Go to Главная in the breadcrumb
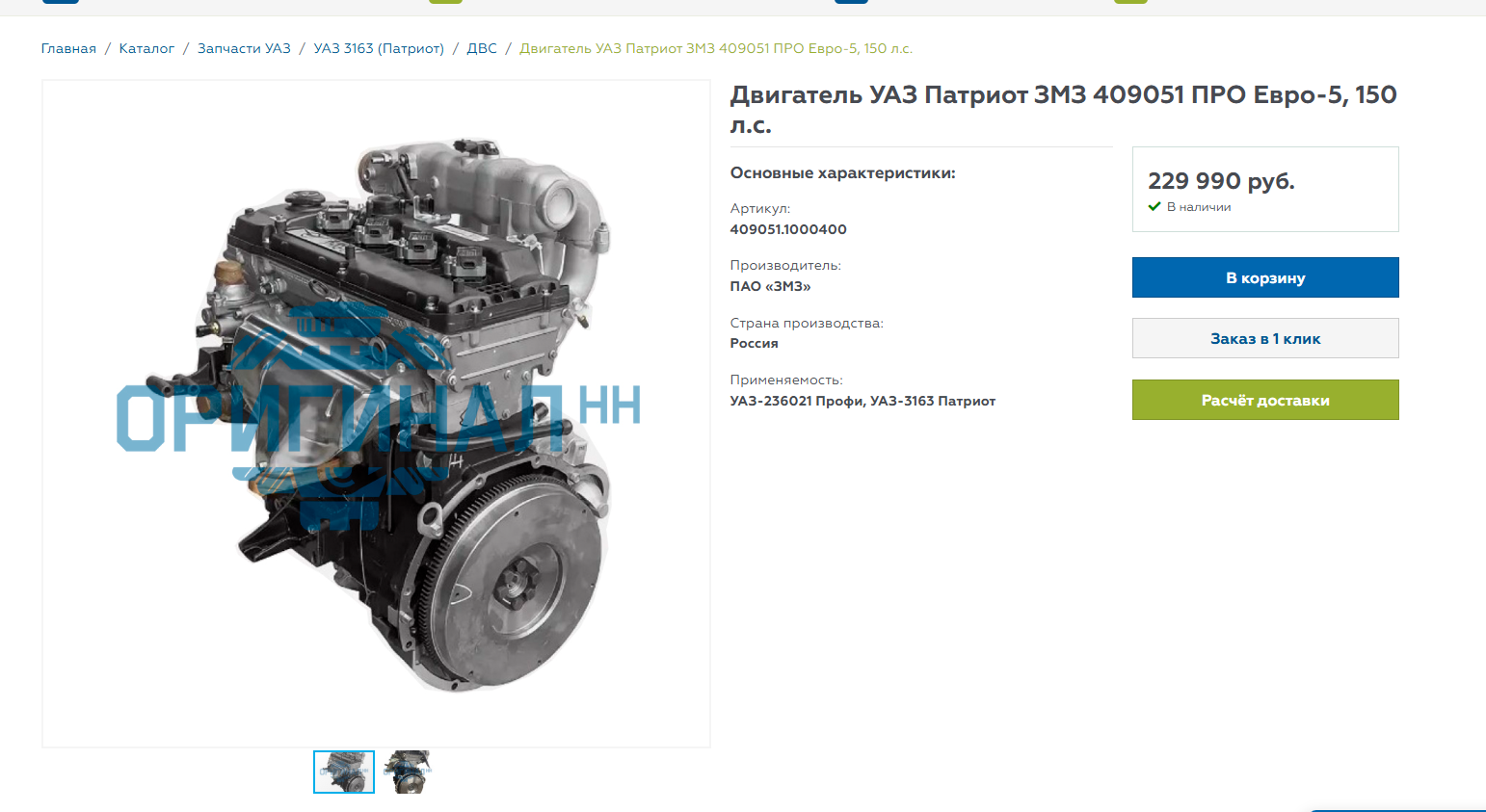This screenshot has height=812, width=1486. (68, 48)
